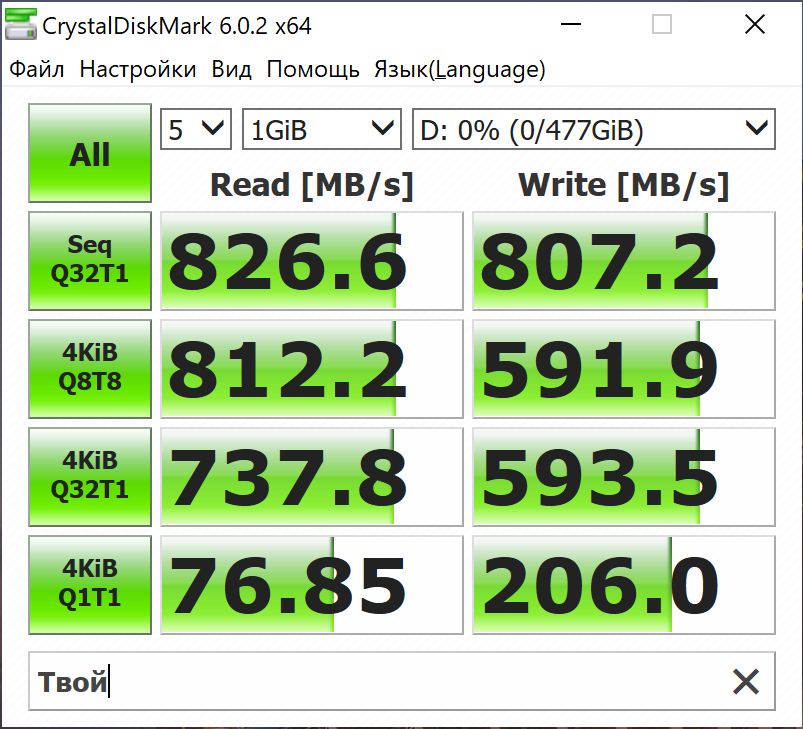Open the Помощь menu

313,69
